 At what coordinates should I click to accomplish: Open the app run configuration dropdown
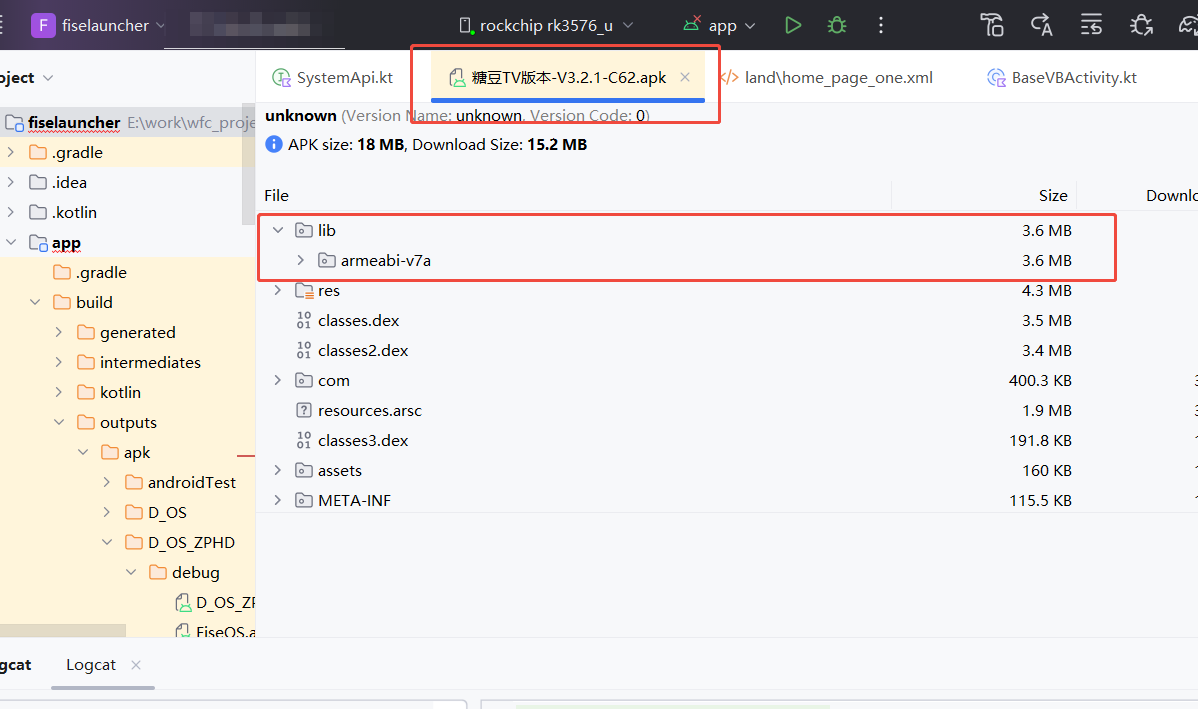tap(719, 25)
